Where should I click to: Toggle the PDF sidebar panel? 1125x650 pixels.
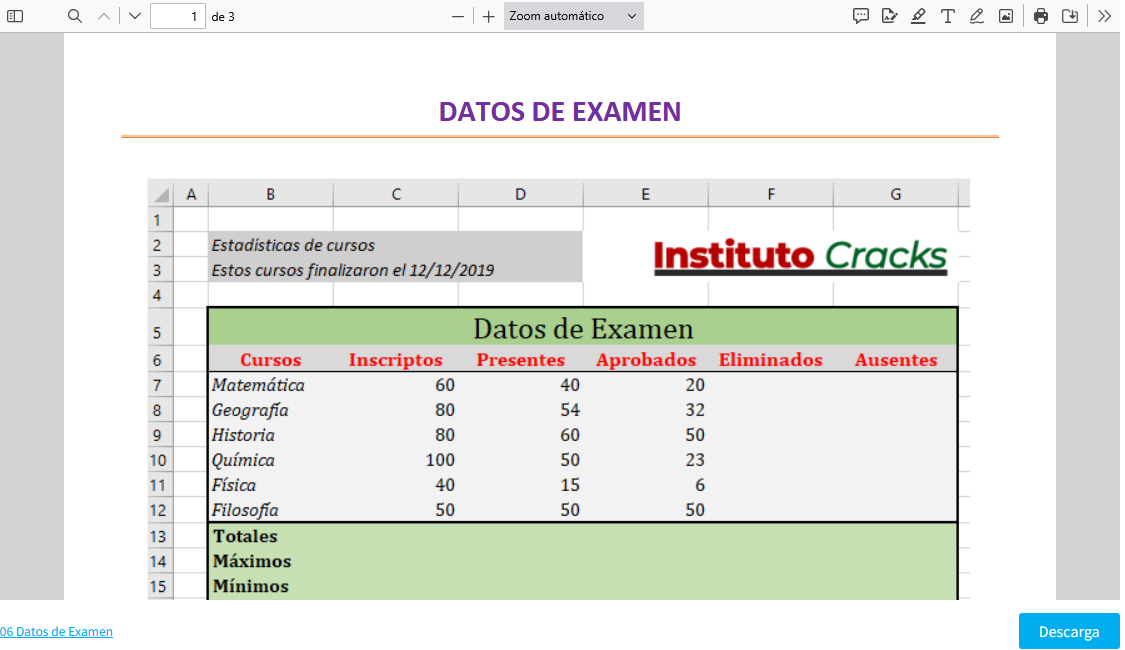click(x=15, y=16)
